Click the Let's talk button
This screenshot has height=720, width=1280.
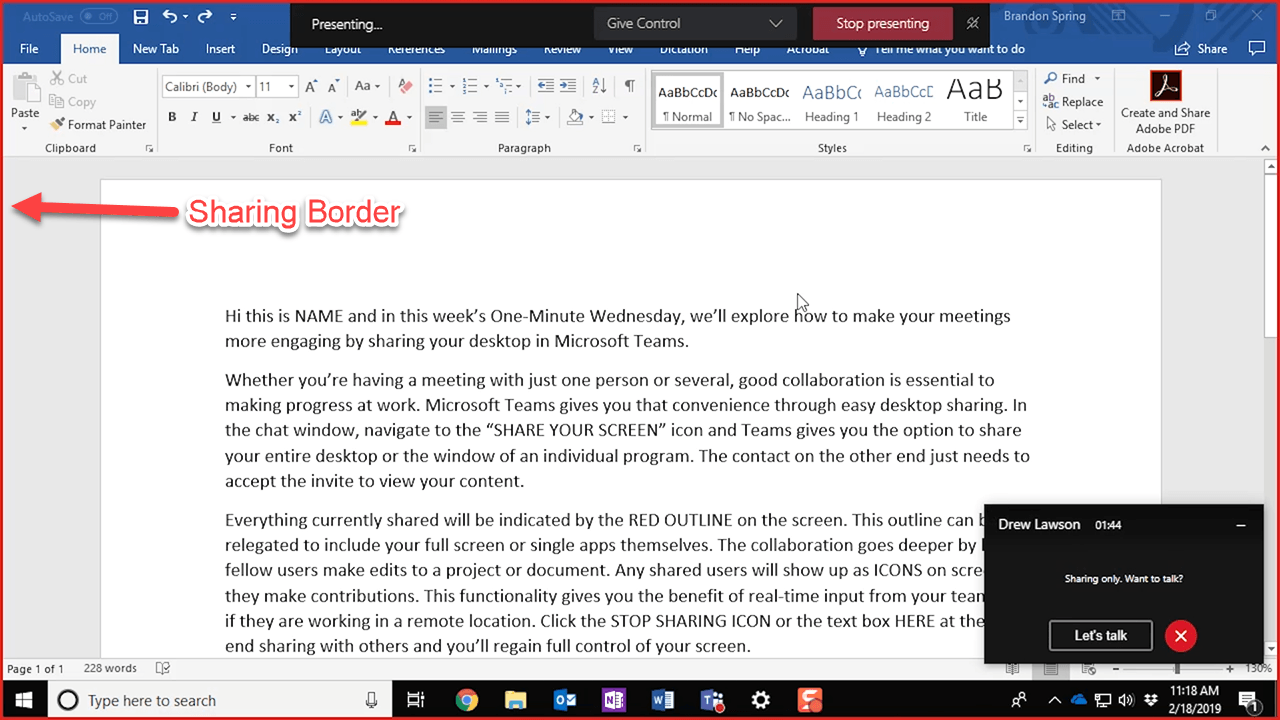click(1100, 635)
